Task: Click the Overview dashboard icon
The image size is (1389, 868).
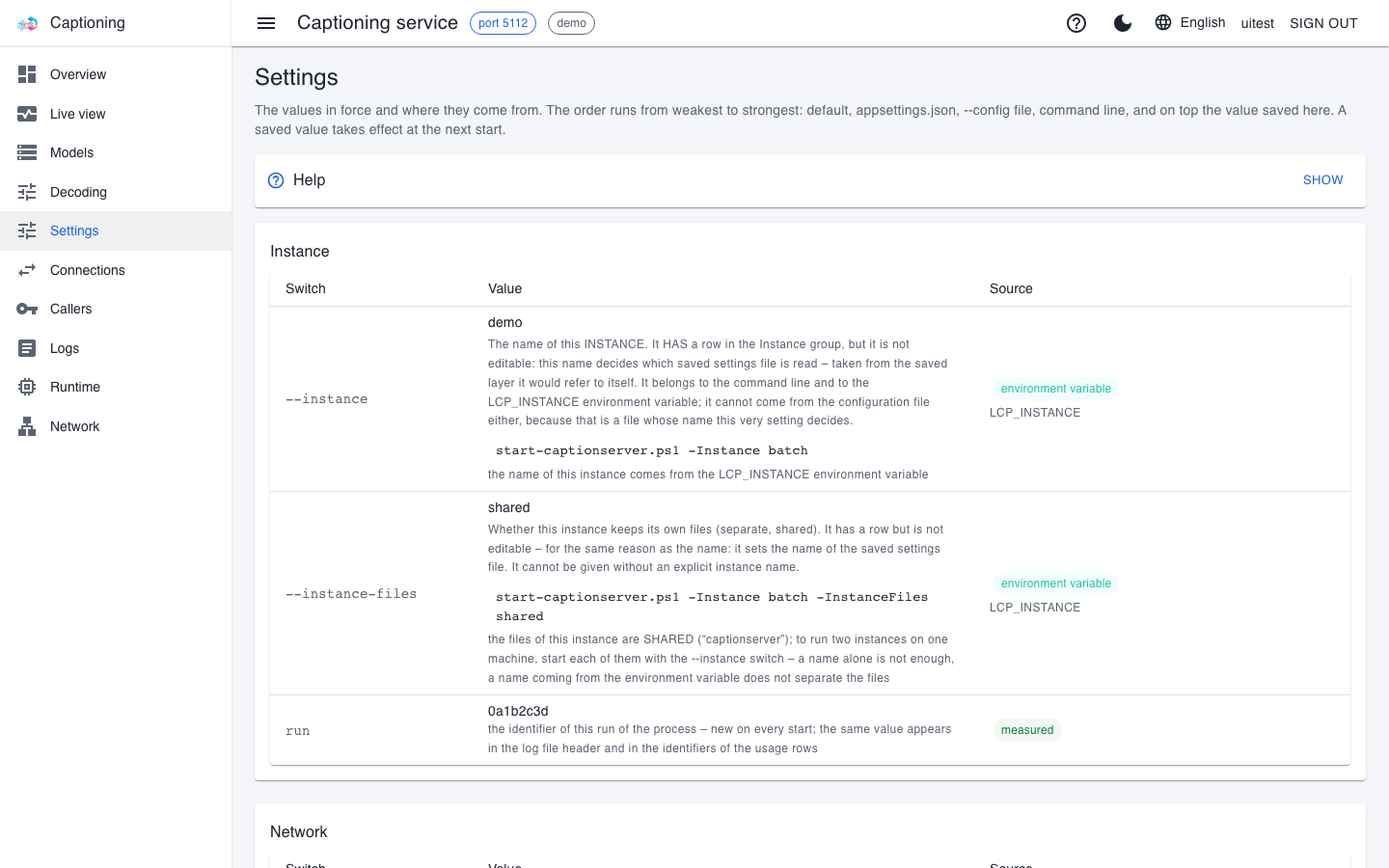Action: coord(27,74)
